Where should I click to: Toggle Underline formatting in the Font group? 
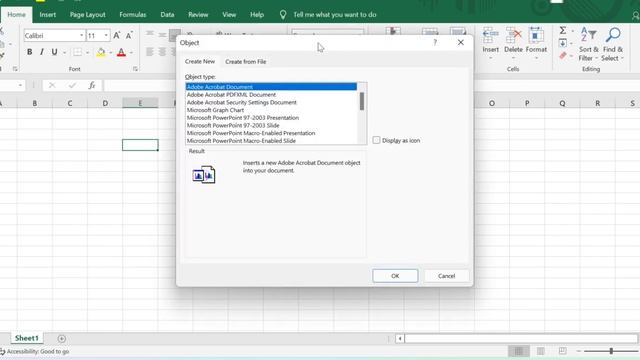pos(54,52)
